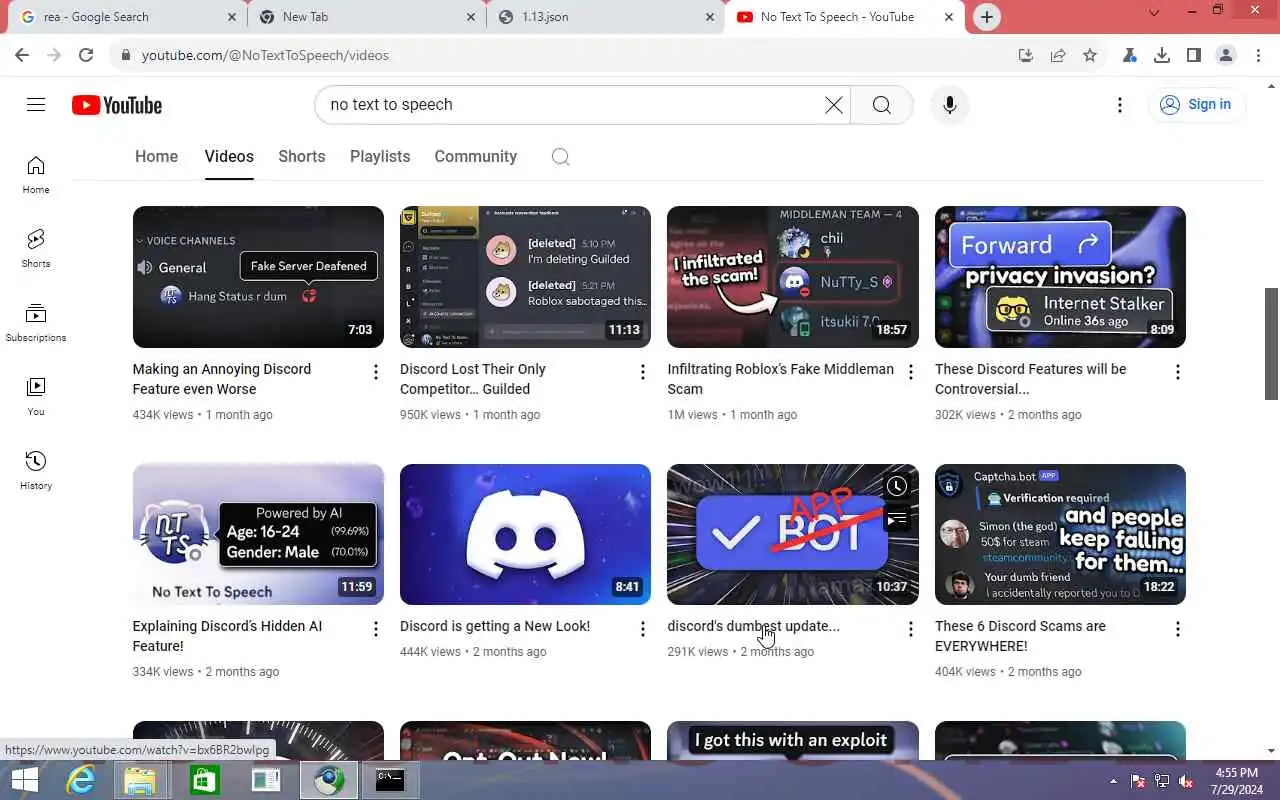Open the Windows Start menu
Image resolution: width=1280 pixels, height=800 pixels.
pyautogui.click(x=24, y=780)
